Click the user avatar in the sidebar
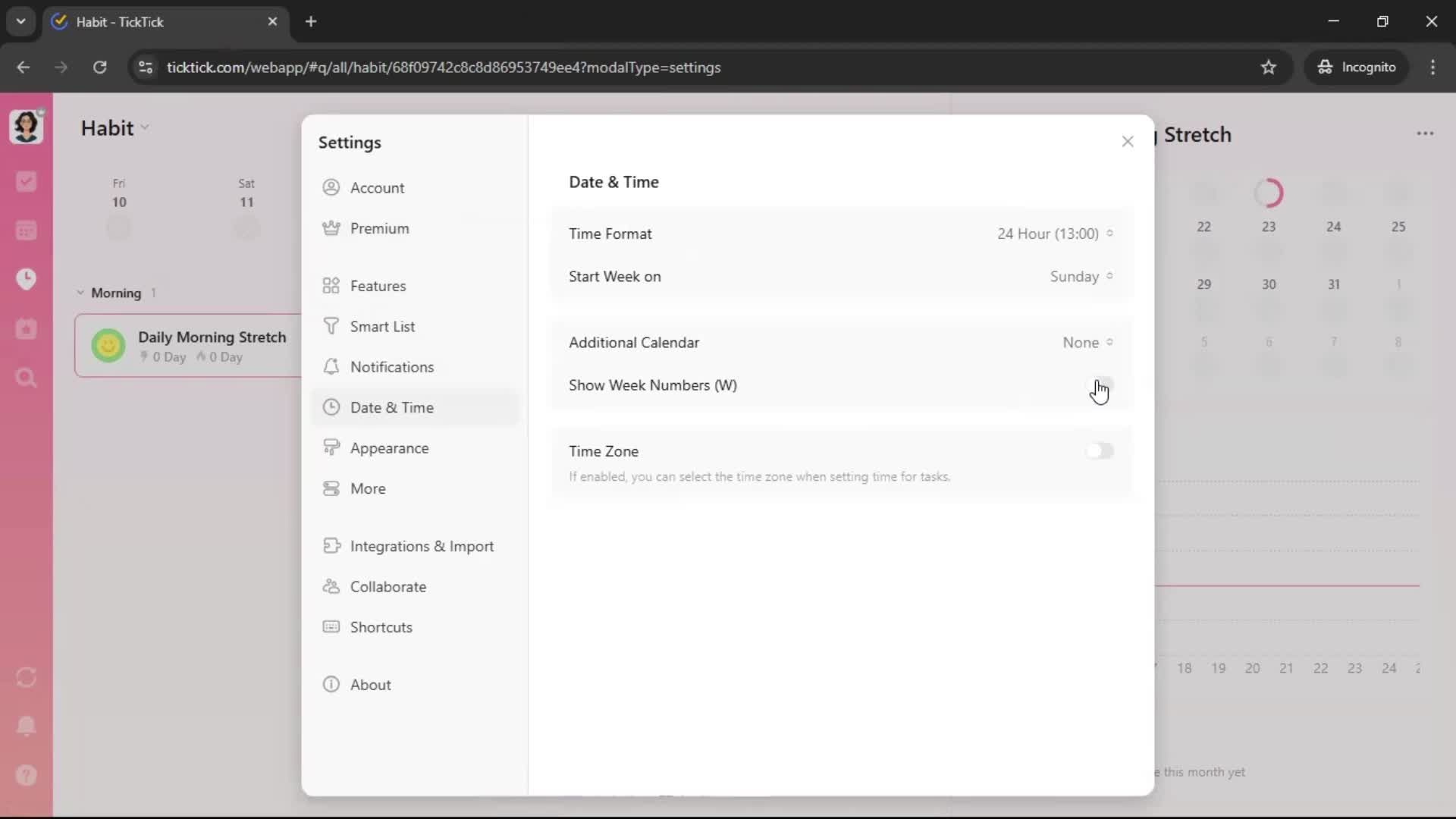 26,127
